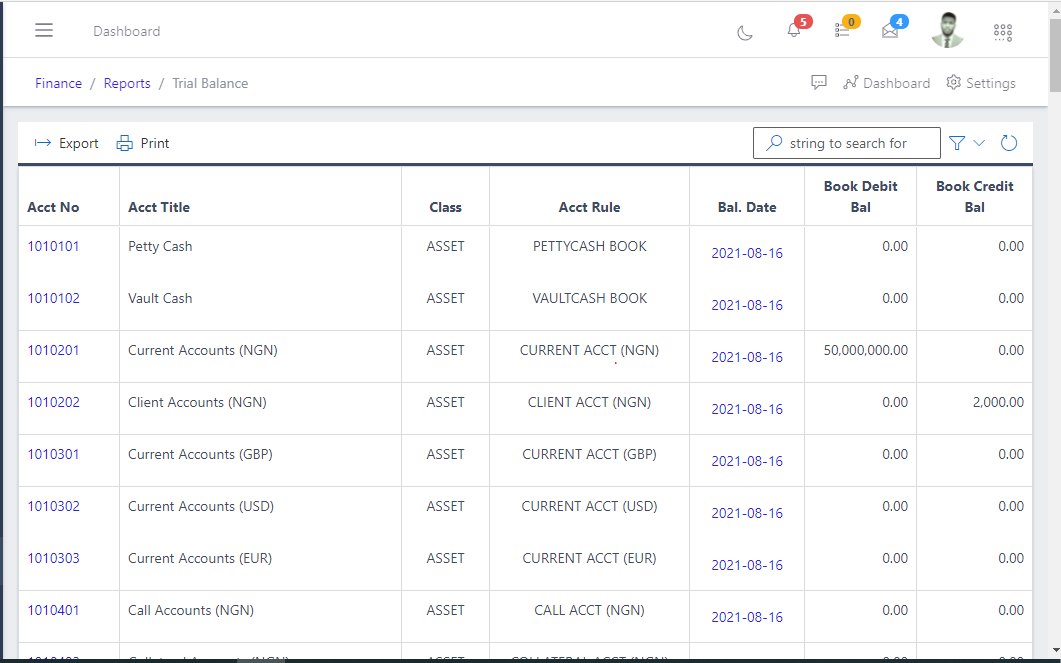1061x663 pixels.
Task: Click Vault Cash row balance date
Action: [x=747, y=305]
